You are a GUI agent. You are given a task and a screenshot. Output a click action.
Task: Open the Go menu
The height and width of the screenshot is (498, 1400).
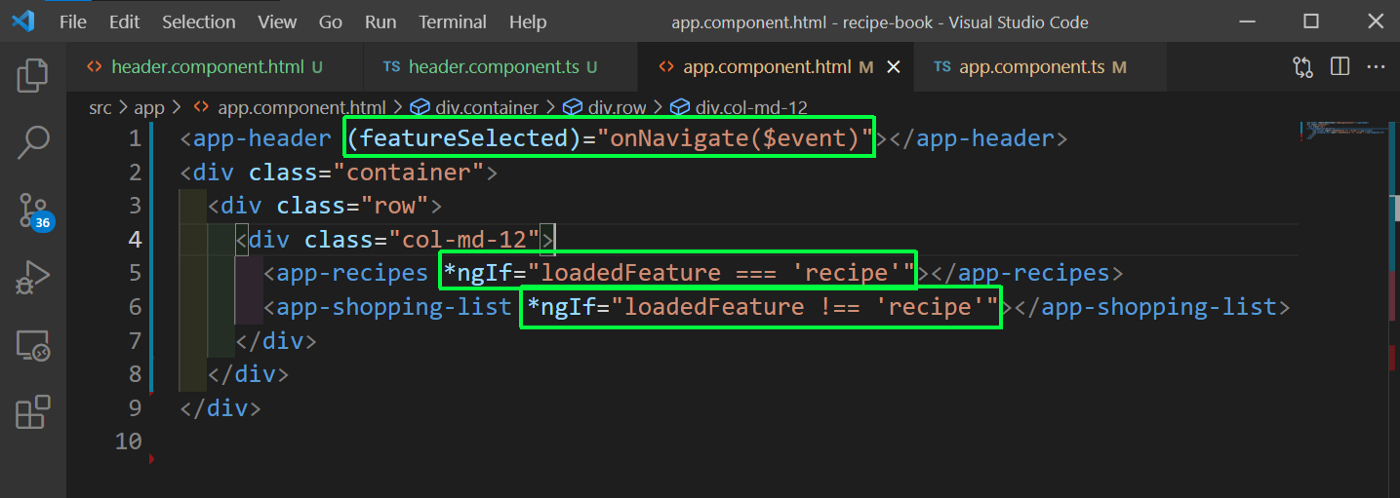tap(330, 22)
